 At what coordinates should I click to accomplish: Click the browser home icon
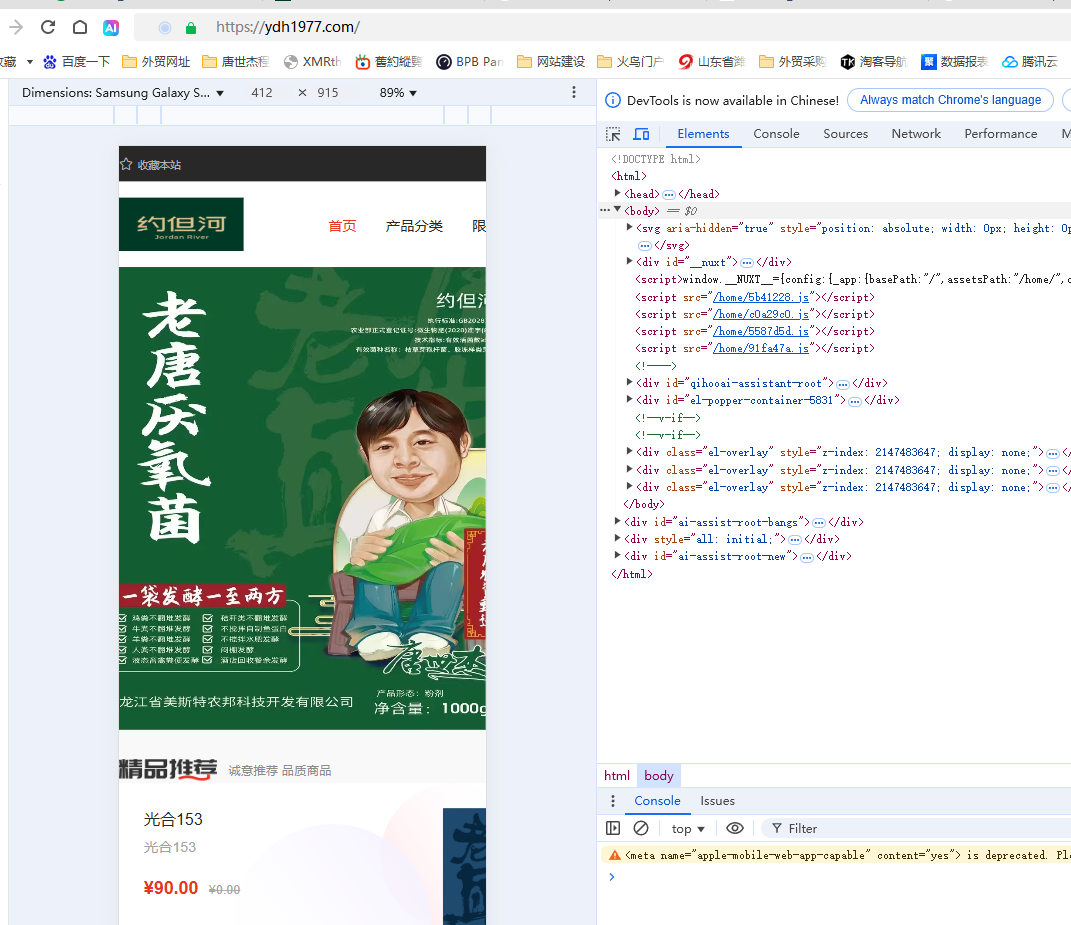(80, 27)
